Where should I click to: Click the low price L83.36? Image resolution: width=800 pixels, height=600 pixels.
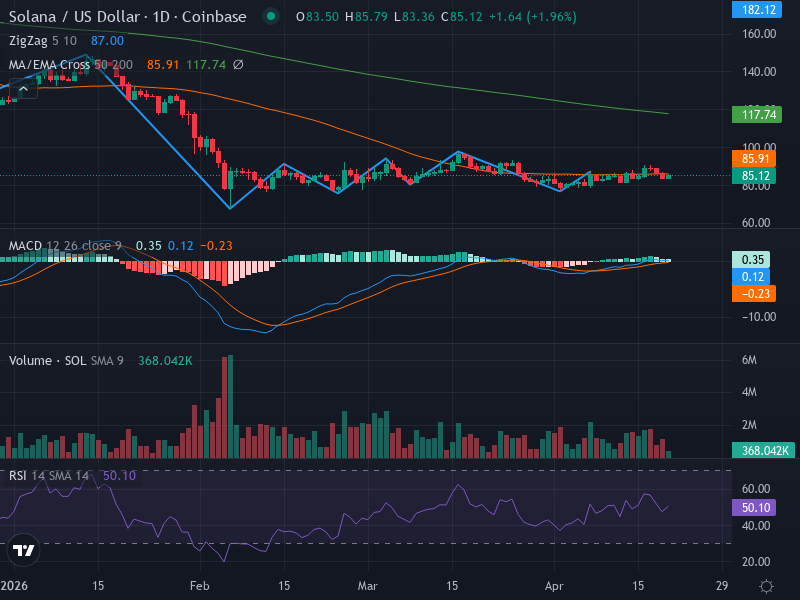(x=414, y=17)
